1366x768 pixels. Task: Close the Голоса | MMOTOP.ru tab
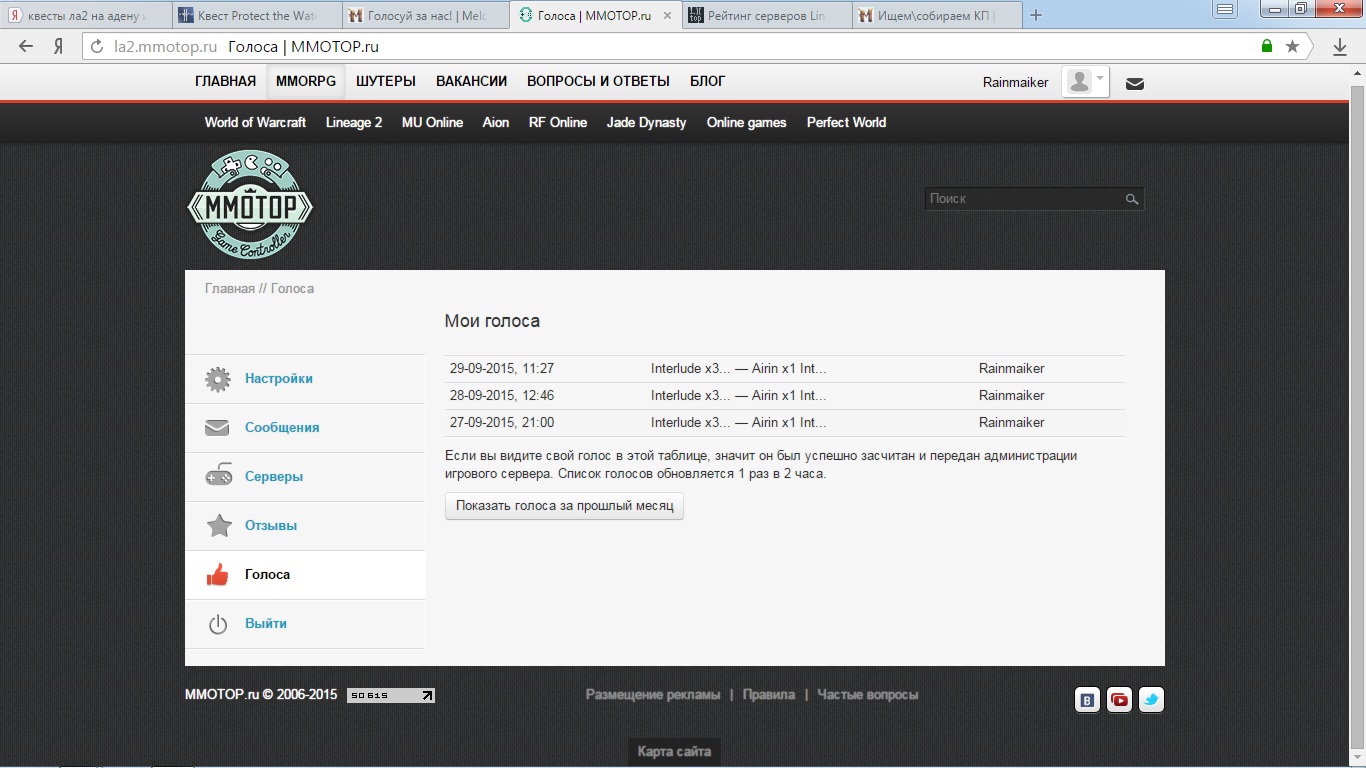click(667, 16)
